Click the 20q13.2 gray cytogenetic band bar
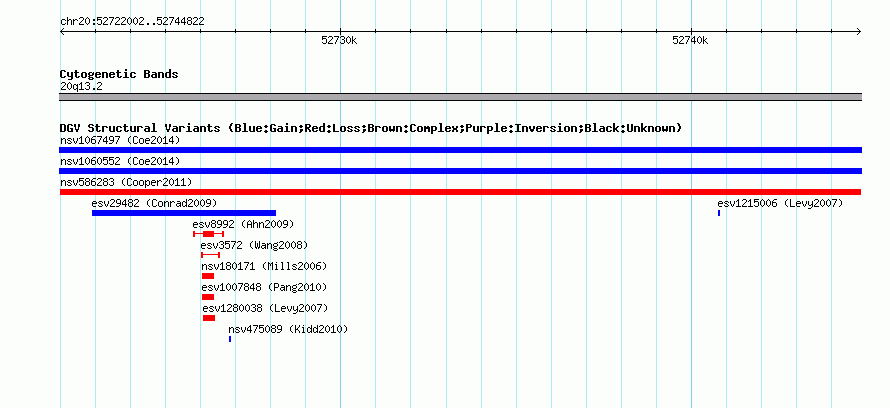890x408 pixels. click(460, 97)
